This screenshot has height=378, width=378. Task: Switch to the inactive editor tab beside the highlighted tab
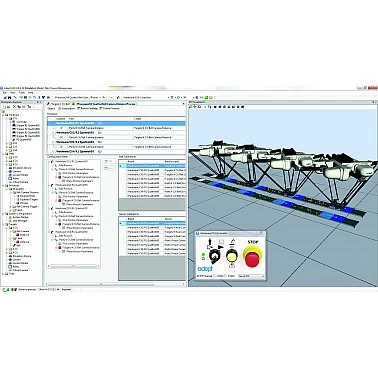click(x=59, y=104)
